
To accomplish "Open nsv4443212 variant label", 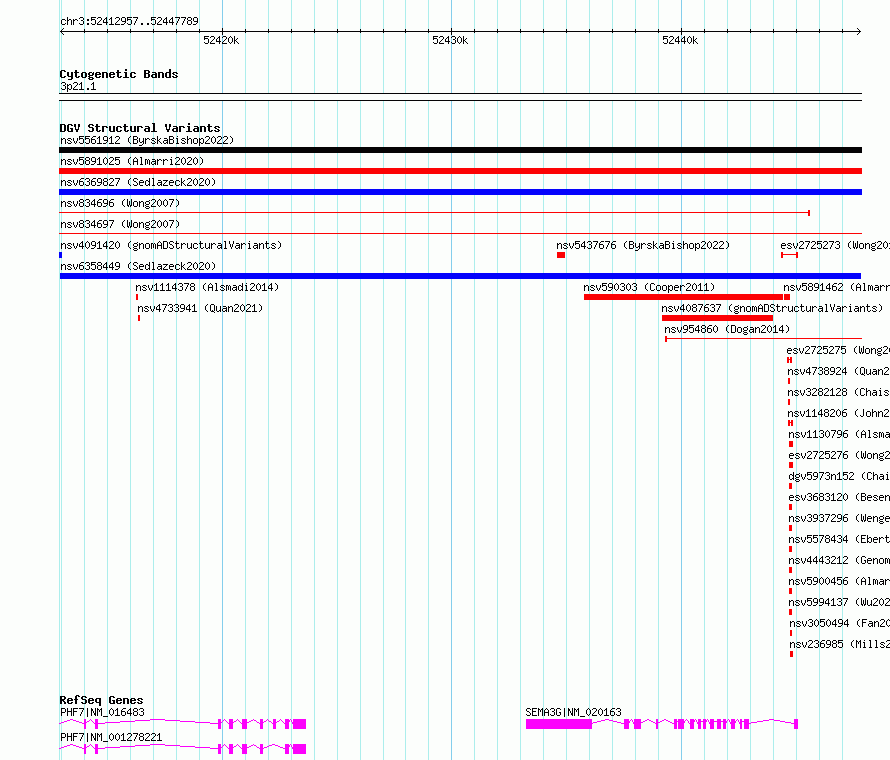I will pyautogui.click(x=839, y=560).
